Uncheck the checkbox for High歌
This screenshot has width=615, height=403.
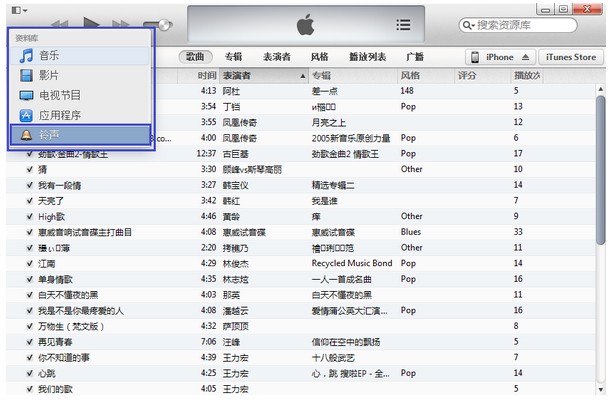pyautogui.click(x=30, y=216)
